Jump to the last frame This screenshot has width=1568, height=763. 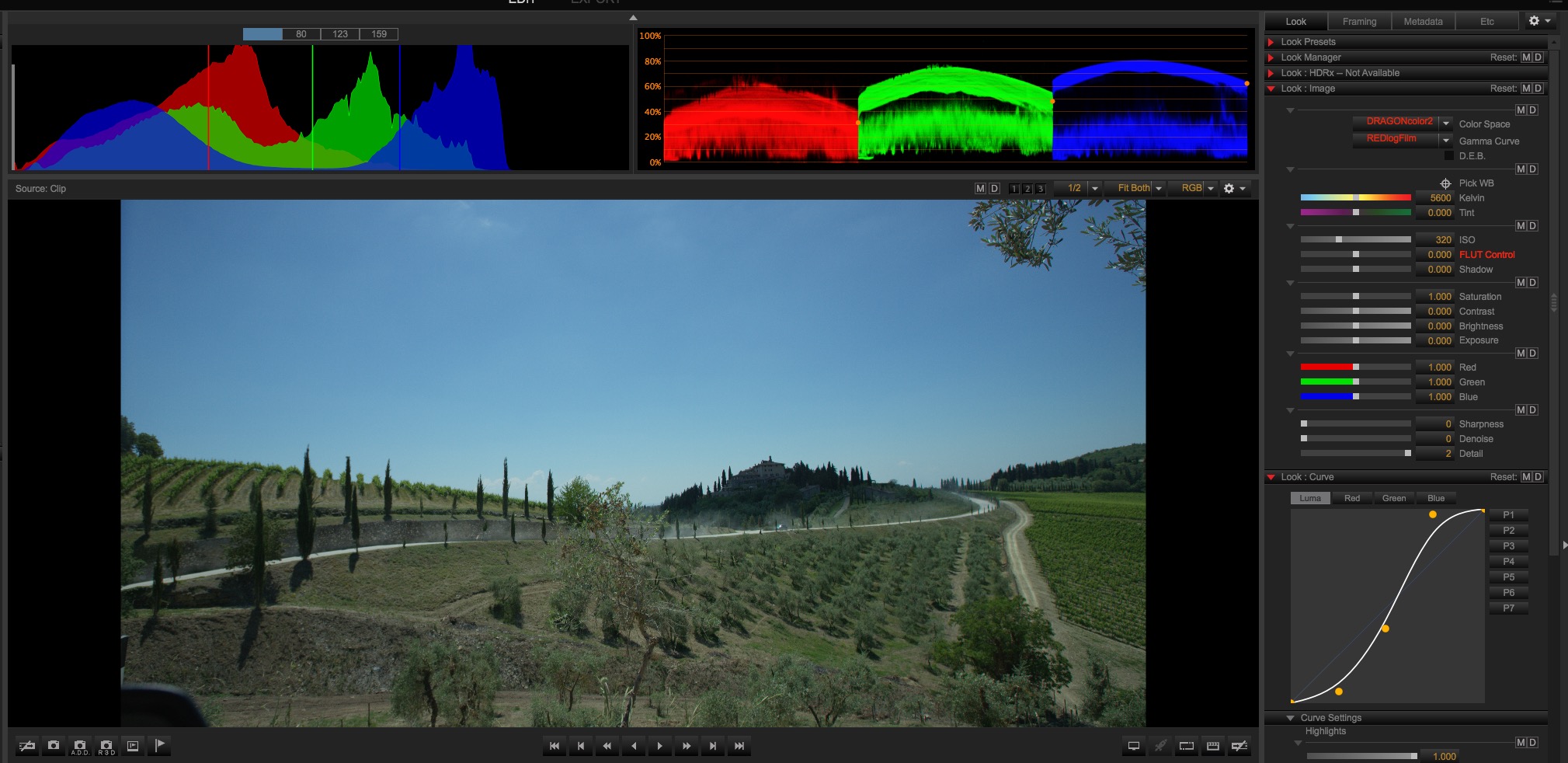click(739, 746)
